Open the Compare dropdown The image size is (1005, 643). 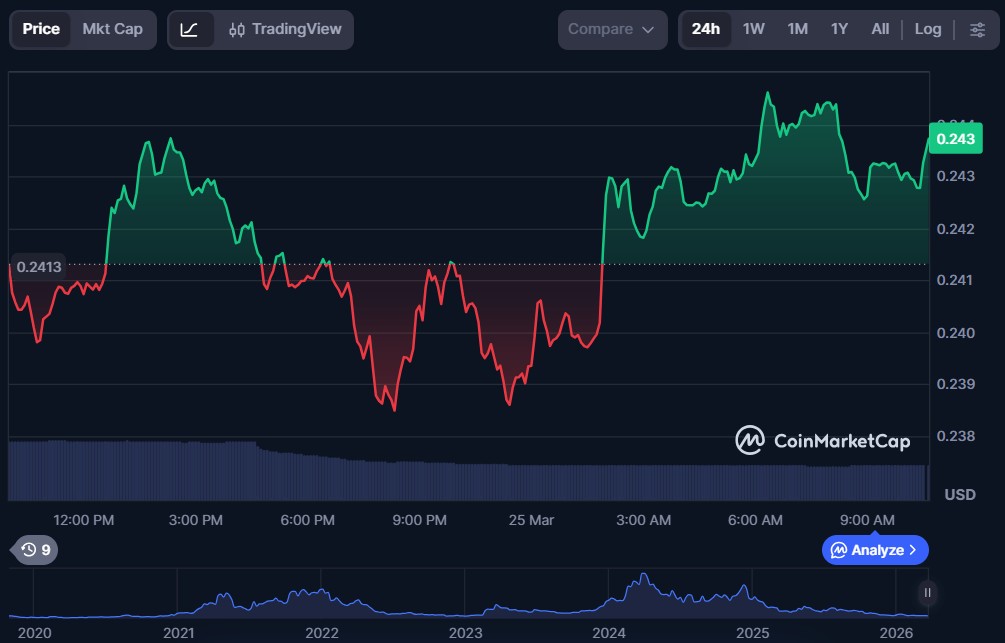(611, 30)
